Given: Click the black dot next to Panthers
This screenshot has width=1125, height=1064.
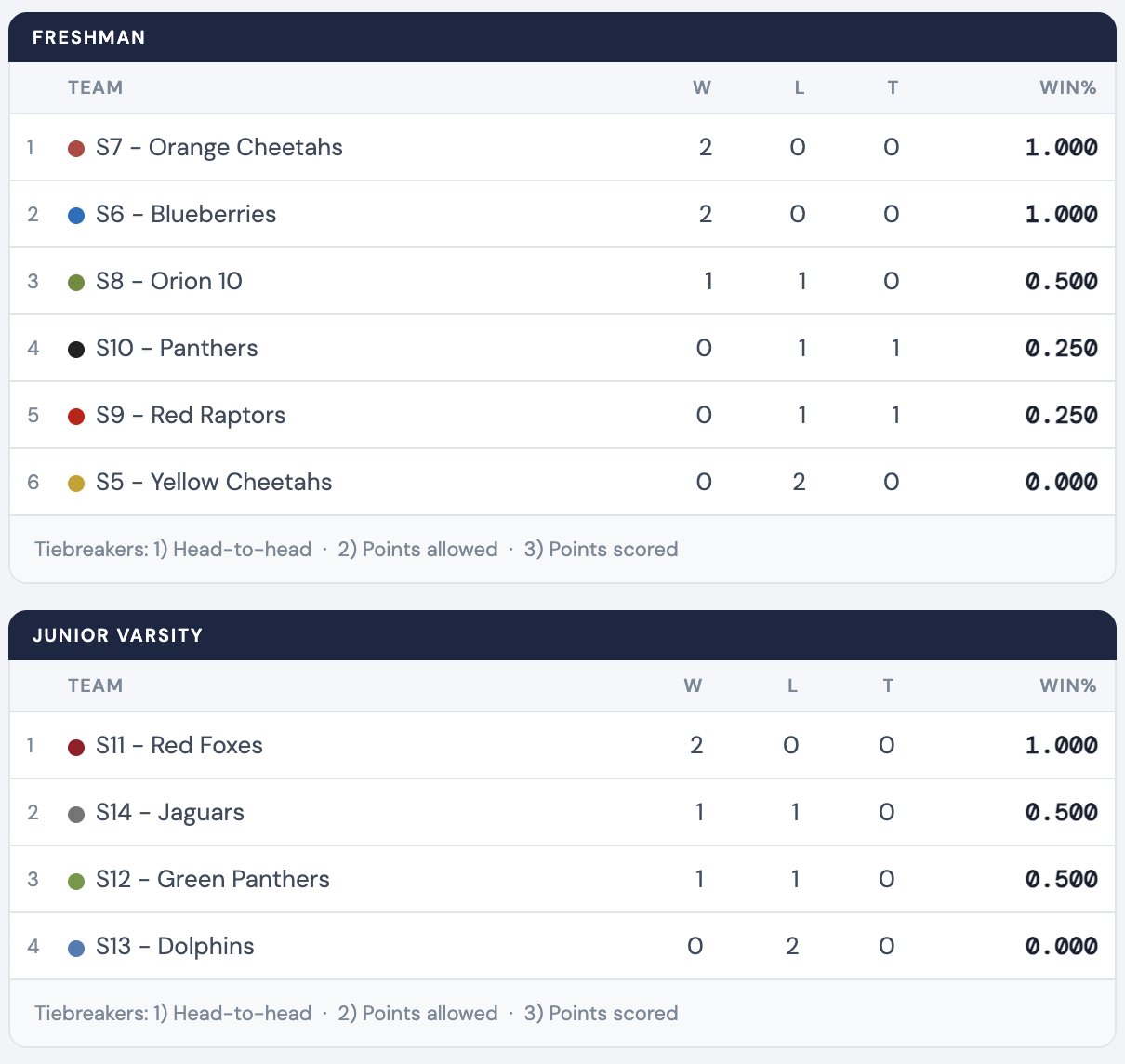Looking at the screenshot, I should [x=77, y=350].
